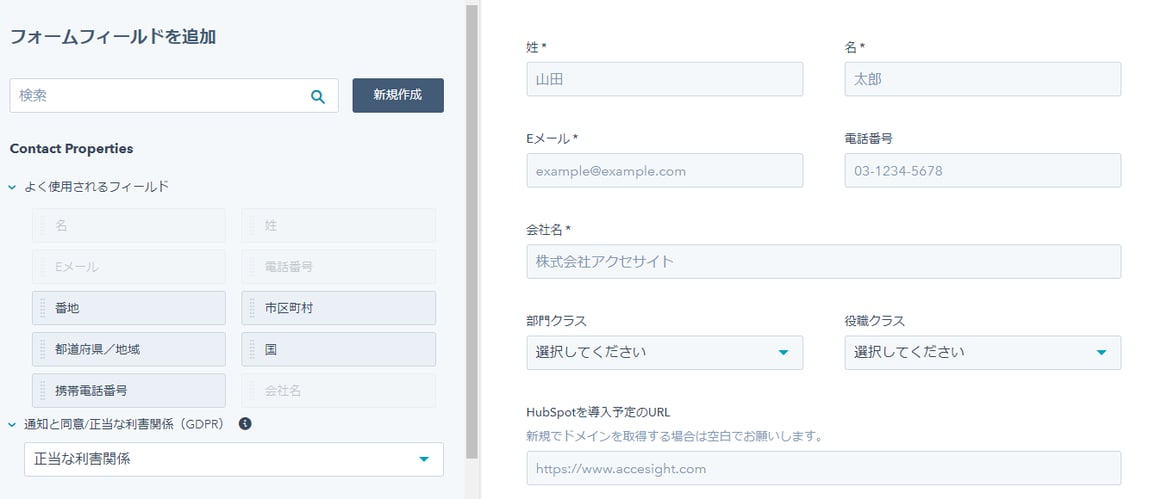Open the 正当な利害関係 dropdown
The height and width of the screenshot is (499, 1149).
tap(233, 459)
